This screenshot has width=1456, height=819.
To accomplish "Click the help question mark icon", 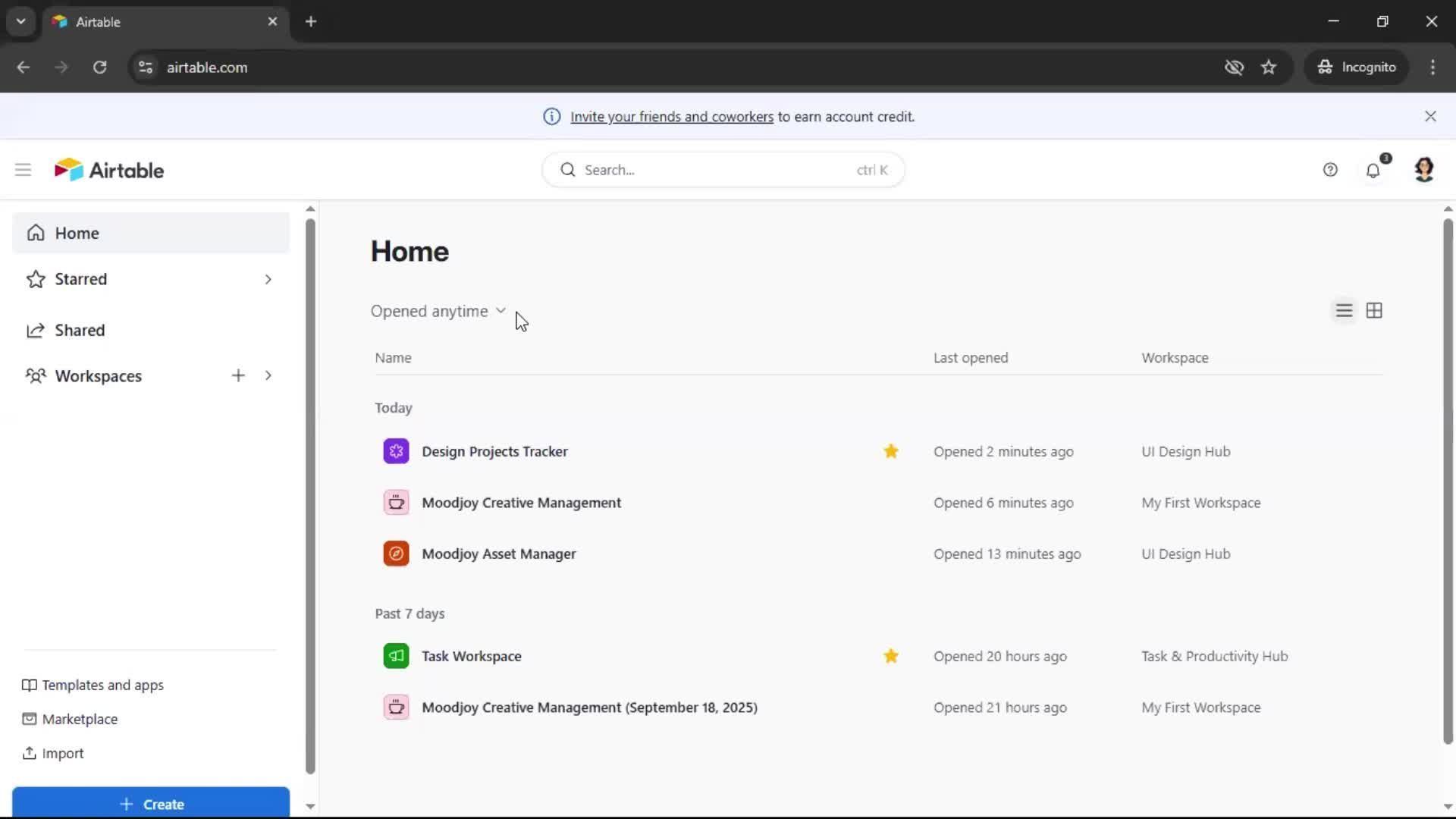I will point(1330,170).
